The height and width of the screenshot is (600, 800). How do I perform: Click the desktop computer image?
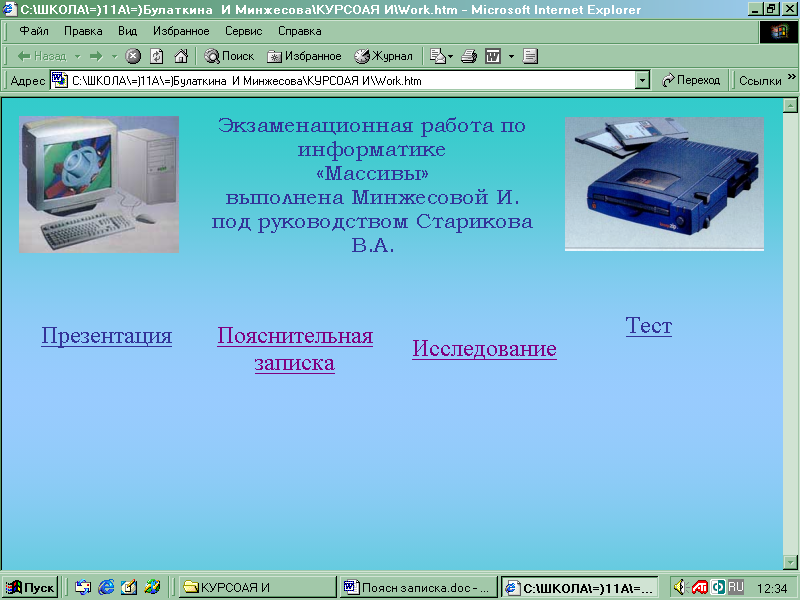(x=99, y=184)
